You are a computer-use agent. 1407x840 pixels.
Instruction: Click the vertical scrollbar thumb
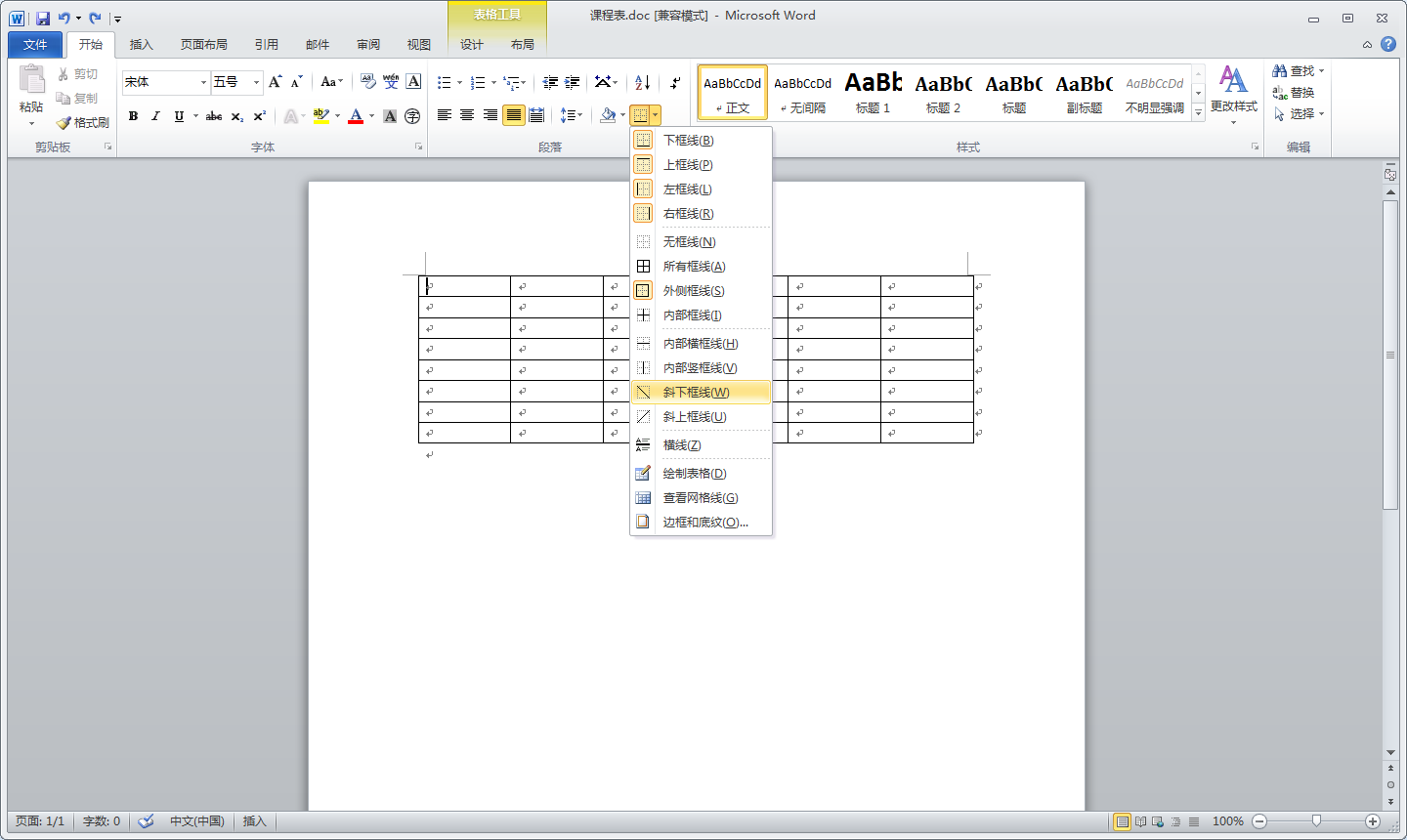[x=1390, y=355]
